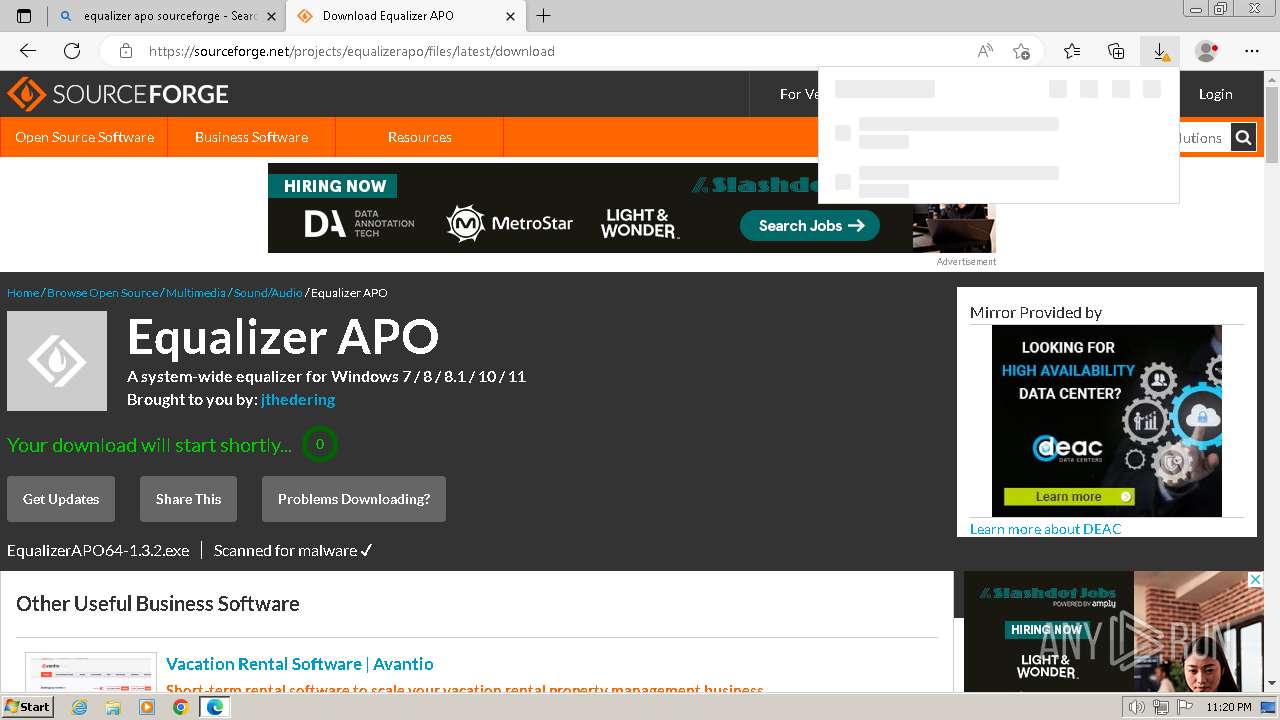The image size is (1280, 720).
Task: Click the EqualizerAPO64-1.3.2.exe filename
Action: coord(98,551)
